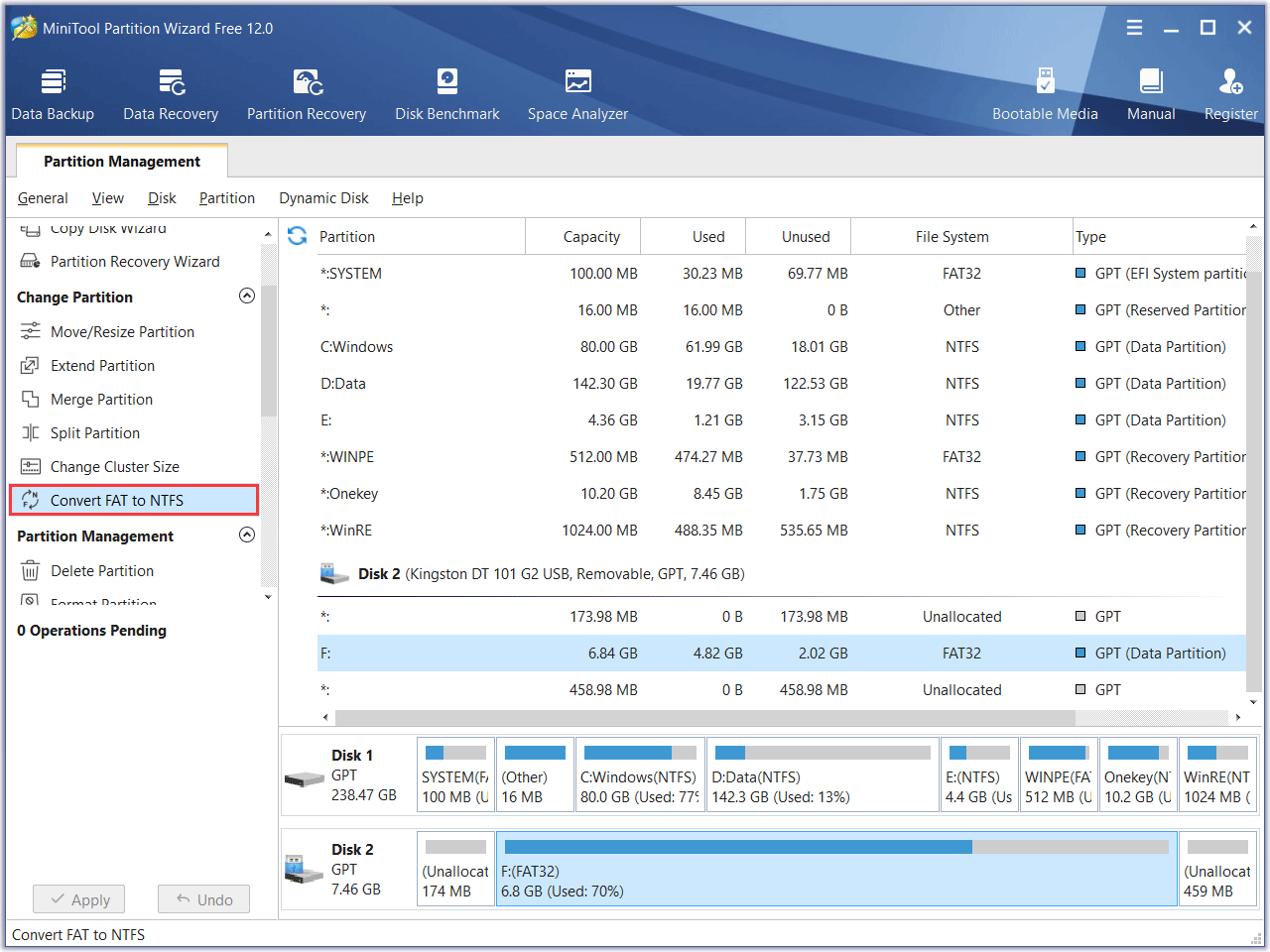The image size is (1270, 952).
Task: Select F:(FAT32) block on Disk 2 map
Action: 836,869
